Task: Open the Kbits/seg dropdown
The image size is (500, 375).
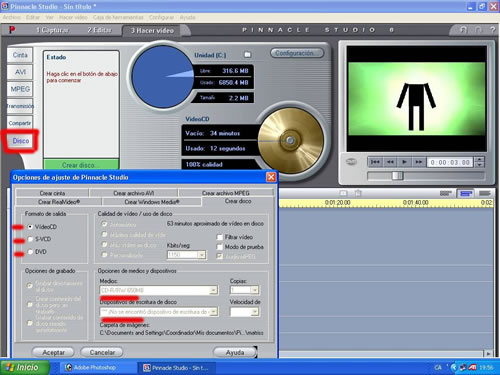Action: point(201,255)
